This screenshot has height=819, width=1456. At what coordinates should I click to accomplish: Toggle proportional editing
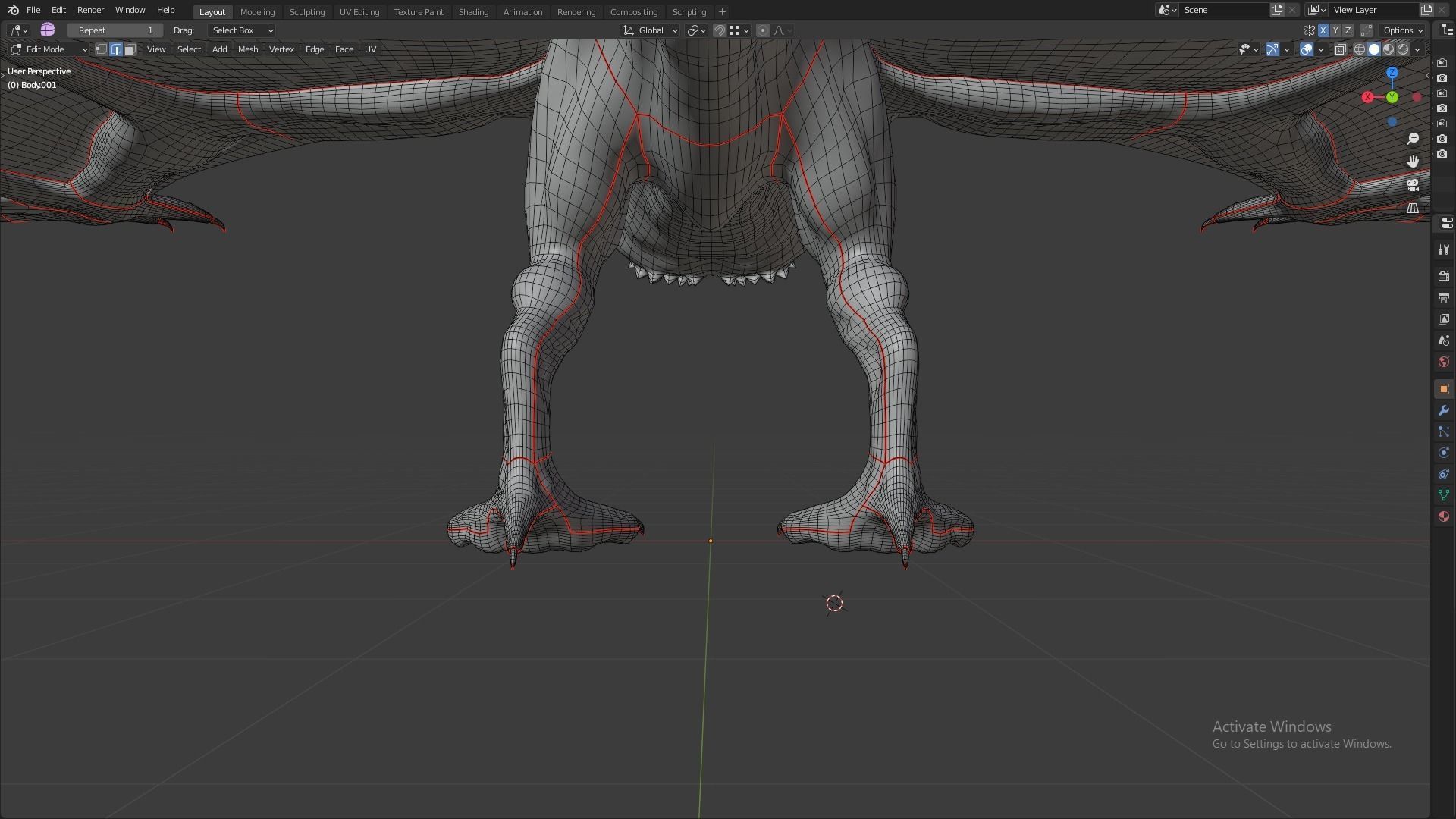point(763,30)
